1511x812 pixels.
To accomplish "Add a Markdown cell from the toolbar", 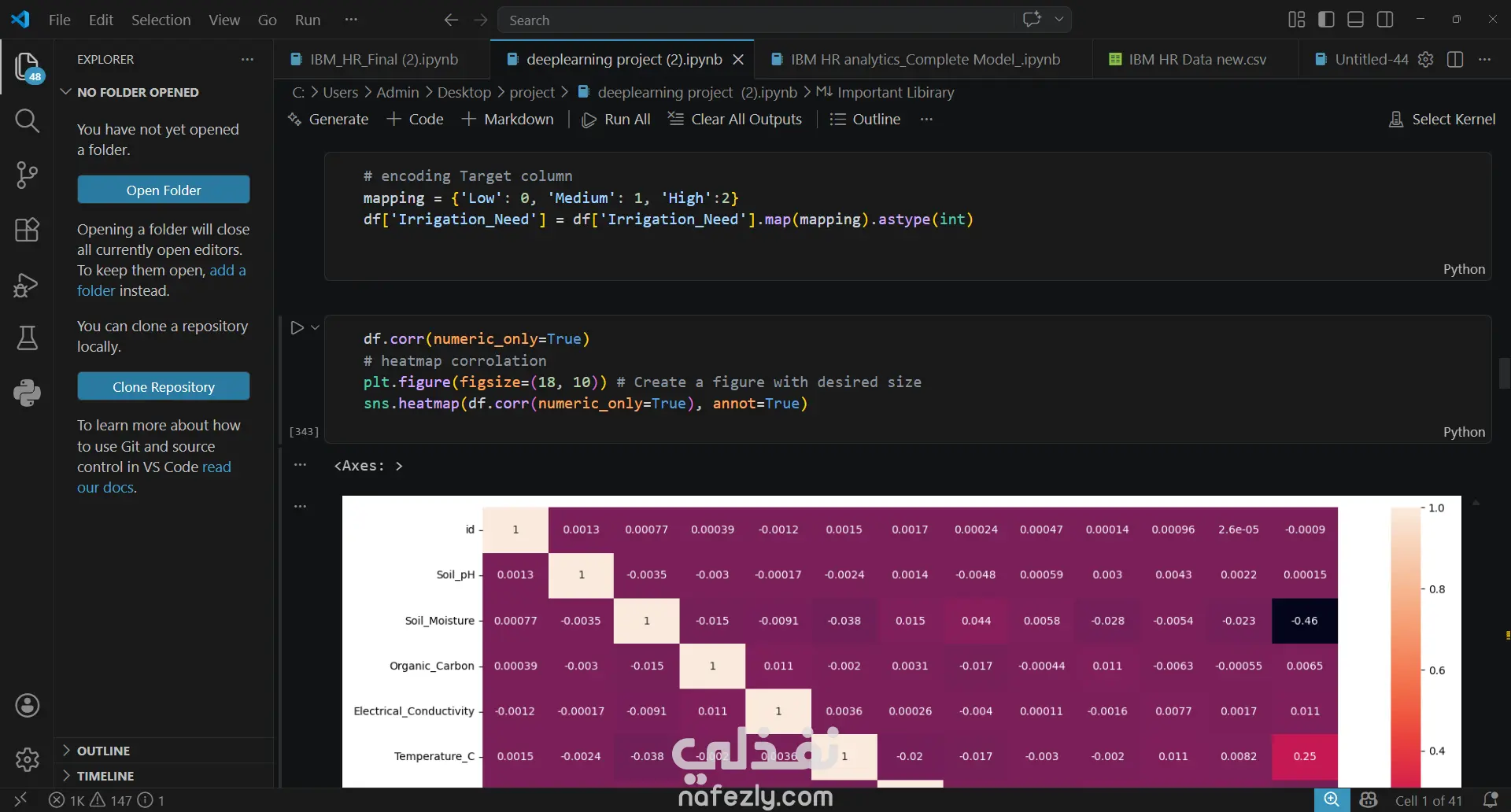I will pos(508,120).
